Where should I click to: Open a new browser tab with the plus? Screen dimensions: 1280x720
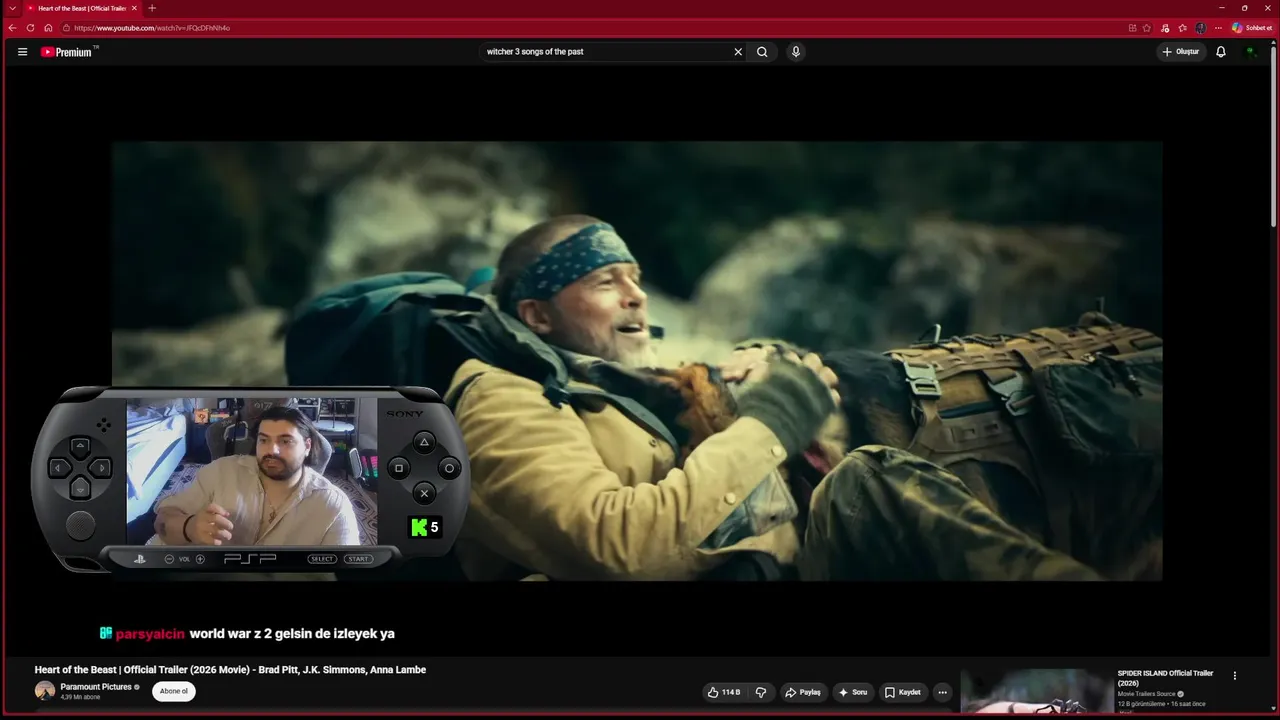tap(152, 8)
